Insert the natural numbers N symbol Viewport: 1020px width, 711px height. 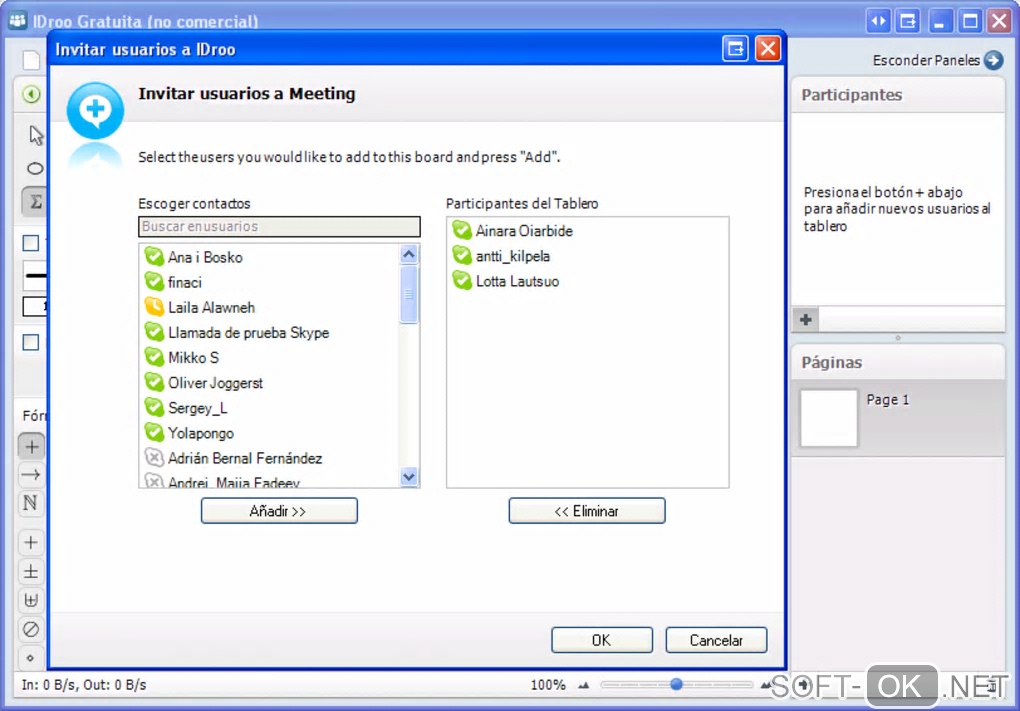31,503
